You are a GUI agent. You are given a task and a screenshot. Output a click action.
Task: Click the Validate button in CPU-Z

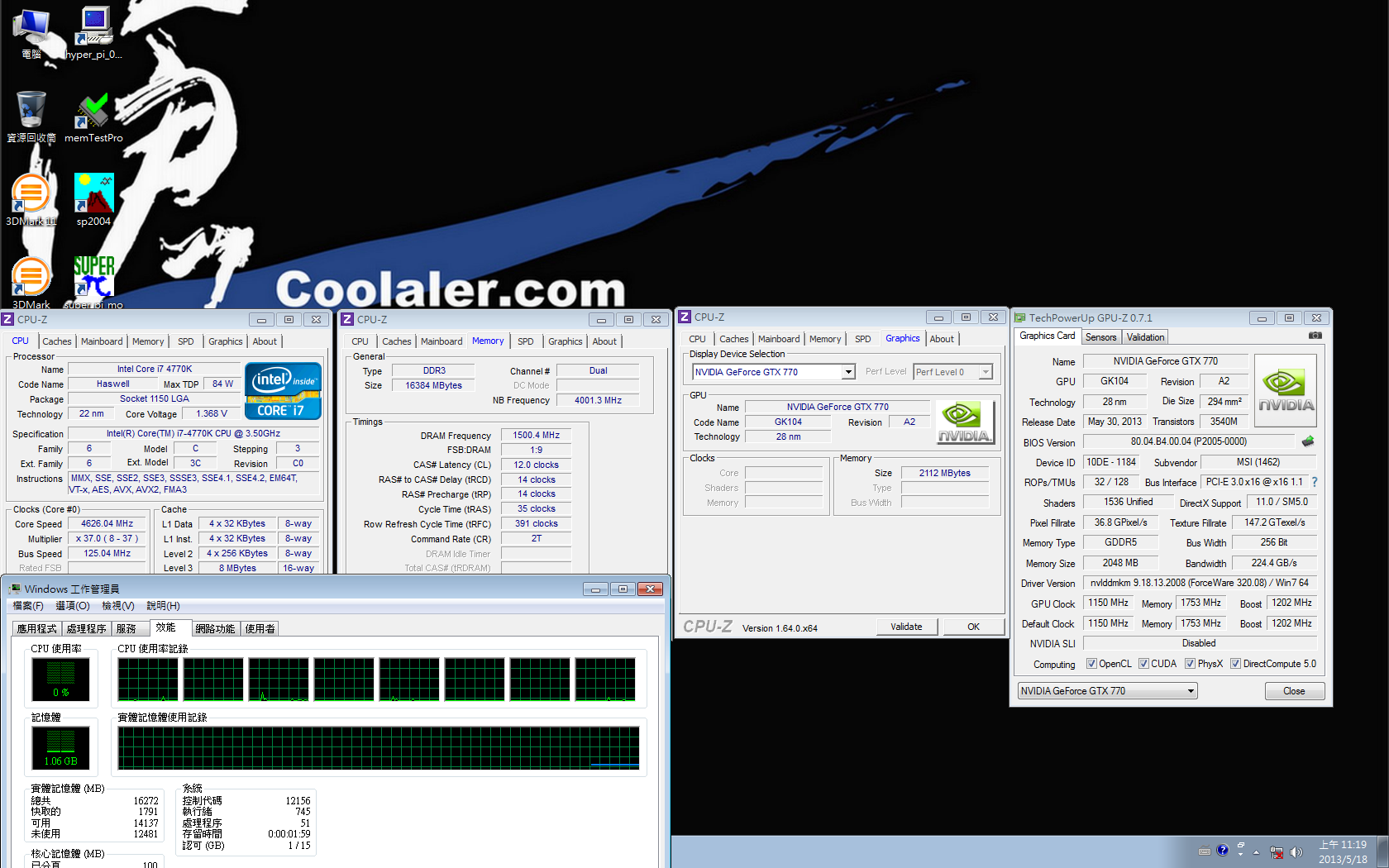[x=906, y=627]
